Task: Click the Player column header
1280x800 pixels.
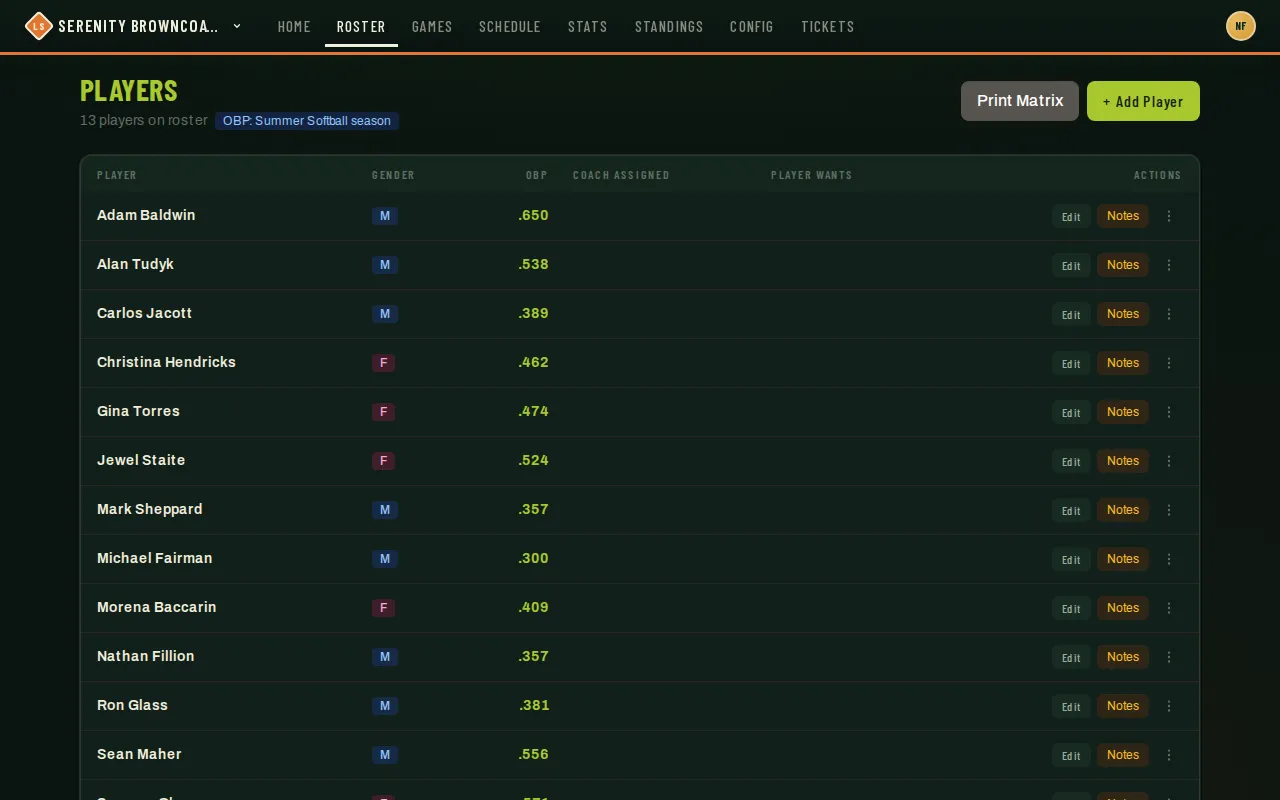Action: (117, 175)
